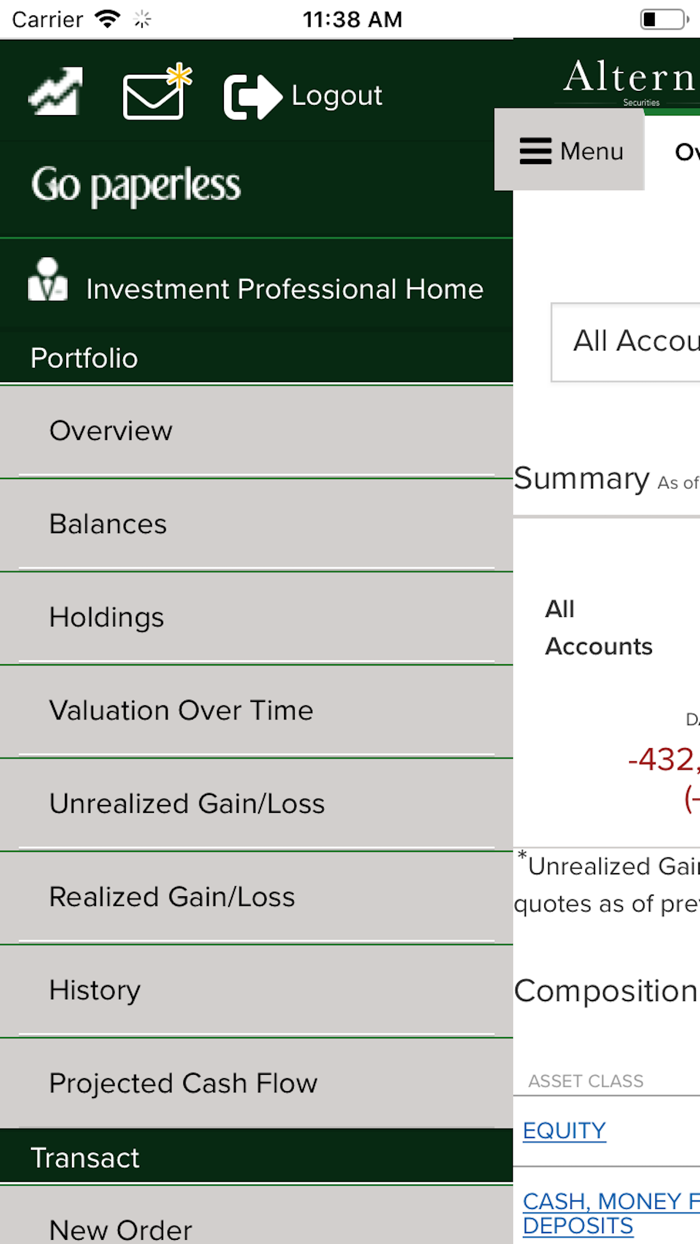700x1244 pixels.
Task: Select Overview from the menu
Action: 110,431
